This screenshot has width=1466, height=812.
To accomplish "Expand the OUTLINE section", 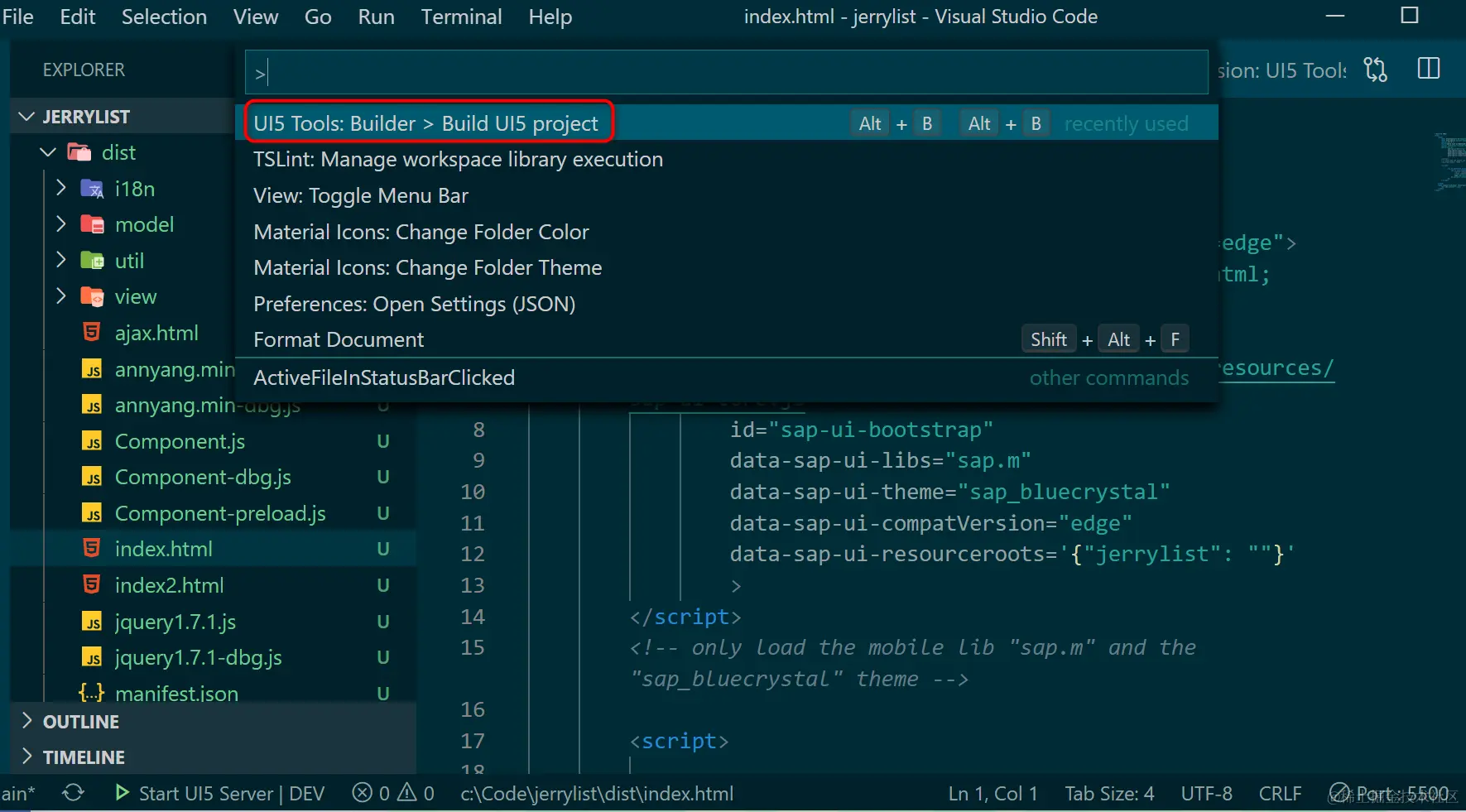I will (26, 721).
